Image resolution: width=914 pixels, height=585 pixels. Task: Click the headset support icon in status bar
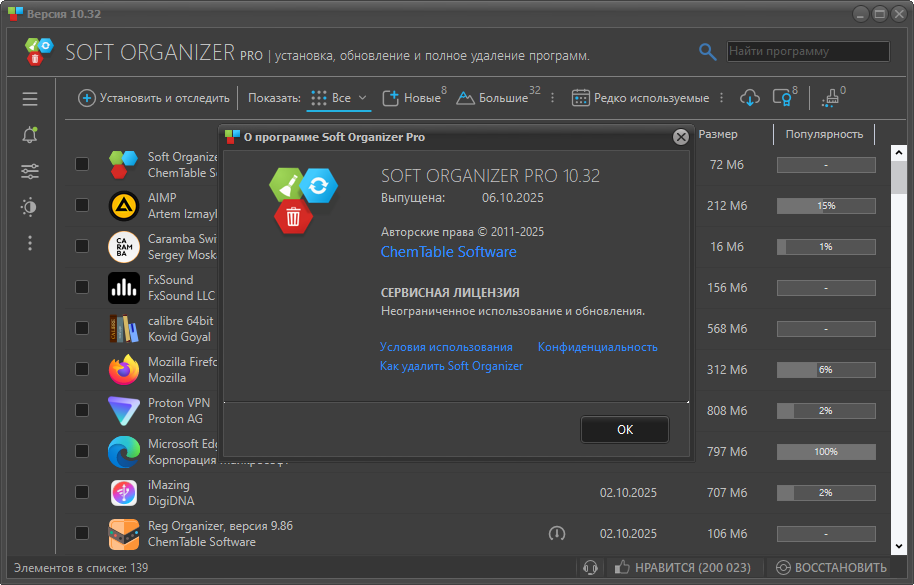[590, 567]
